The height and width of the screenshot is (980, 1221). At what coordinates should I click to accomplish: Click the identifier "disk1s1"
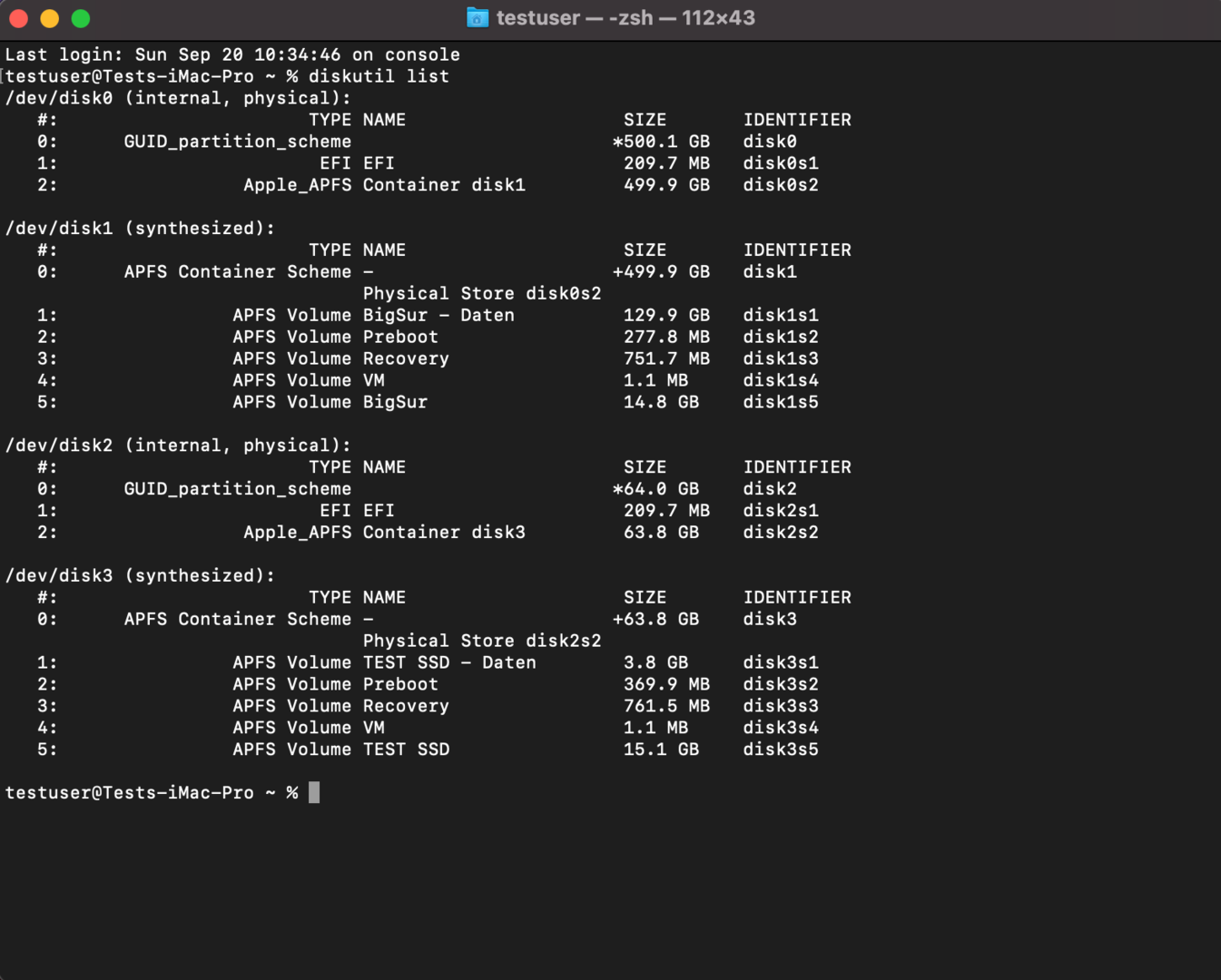(x=781, y=316)
